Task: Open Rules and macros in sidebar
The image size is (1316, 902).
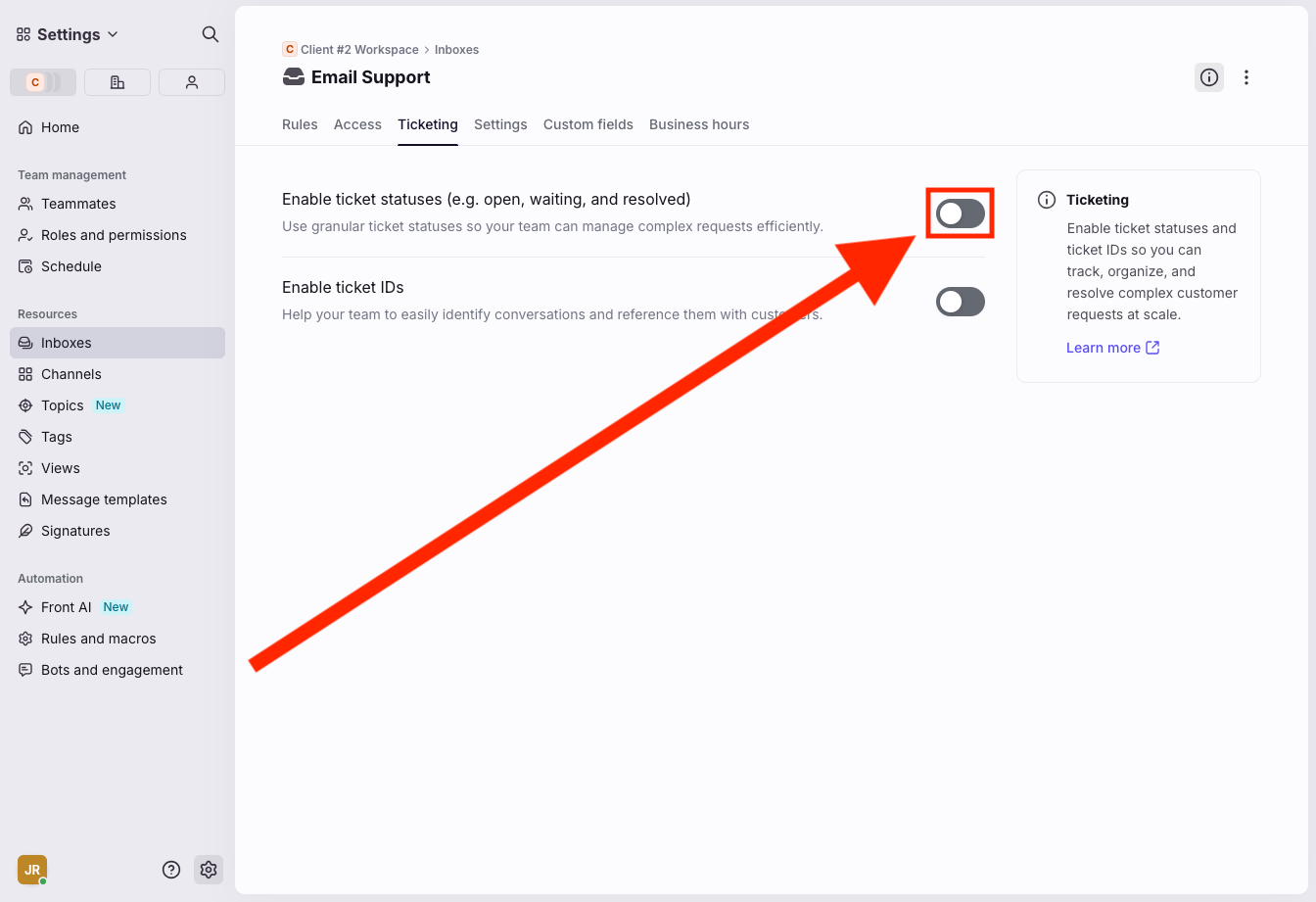Action: [98, 639]
